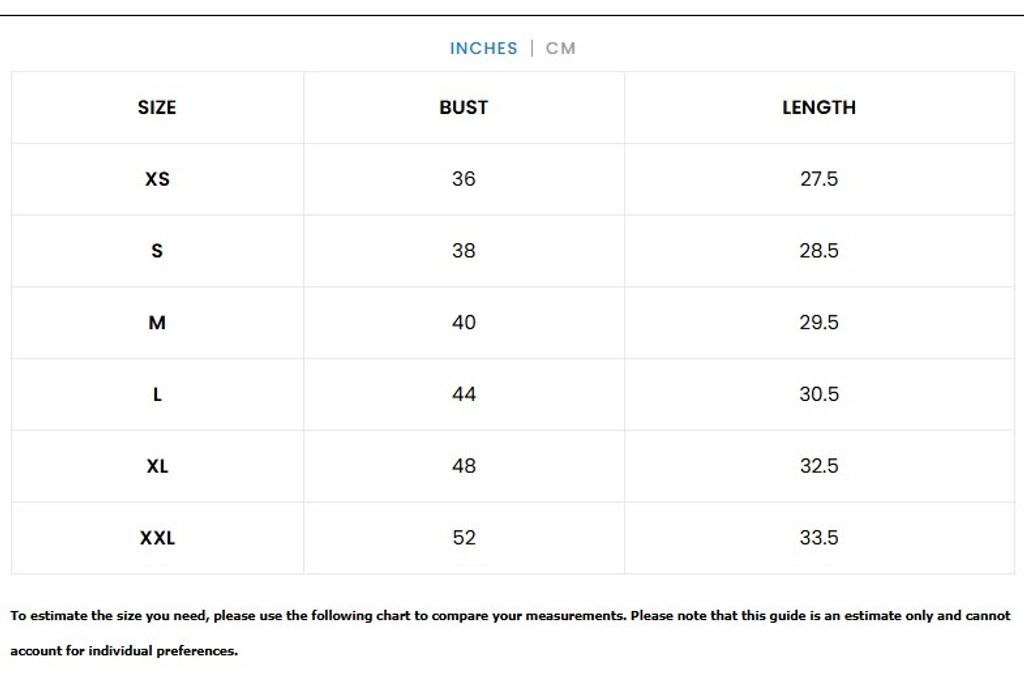Select the XXL size row label
1024x690 pixels.
coord(157,538)
